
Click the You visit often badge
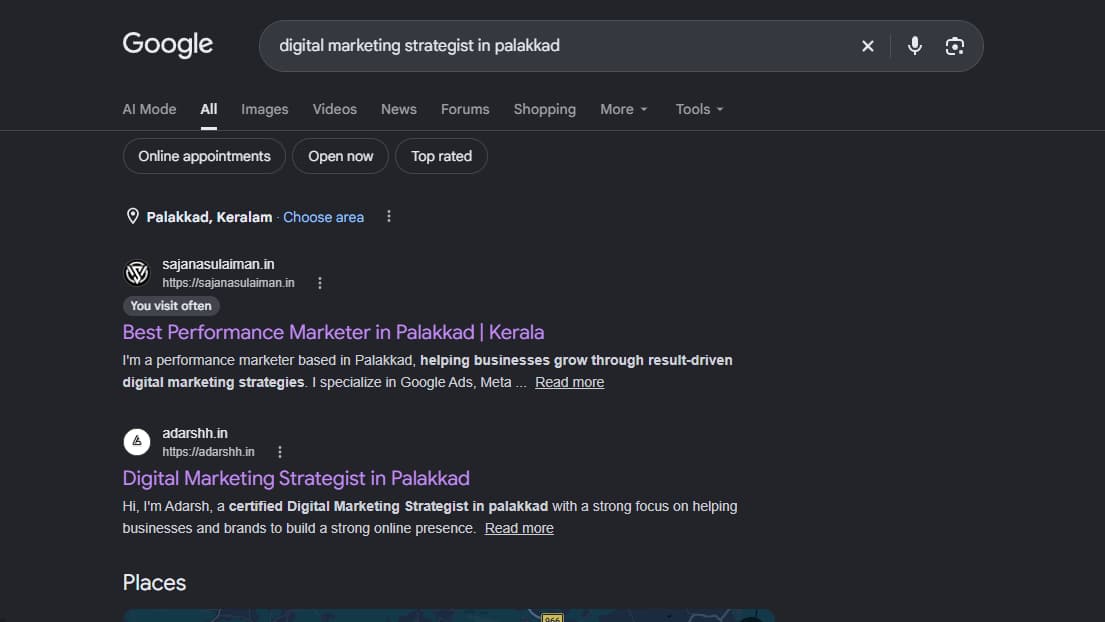point(171,306)
